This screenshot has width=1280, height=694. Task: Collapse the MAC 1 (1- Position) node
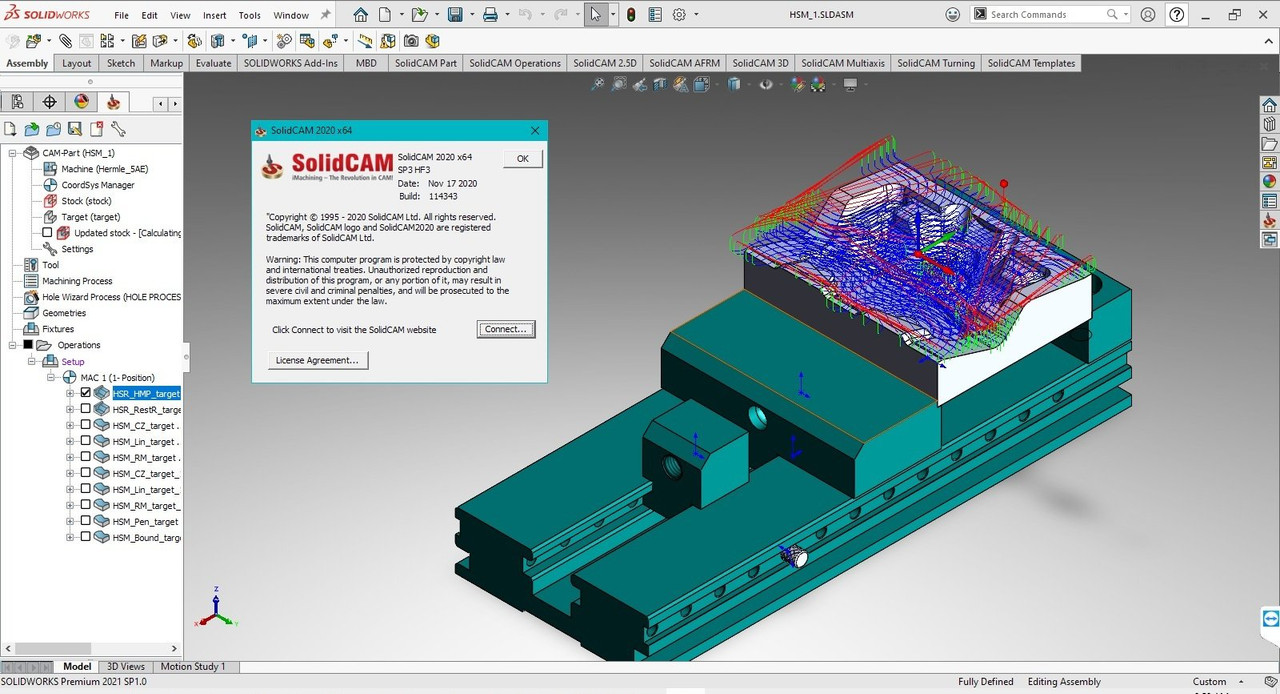(x=51, y=377)
